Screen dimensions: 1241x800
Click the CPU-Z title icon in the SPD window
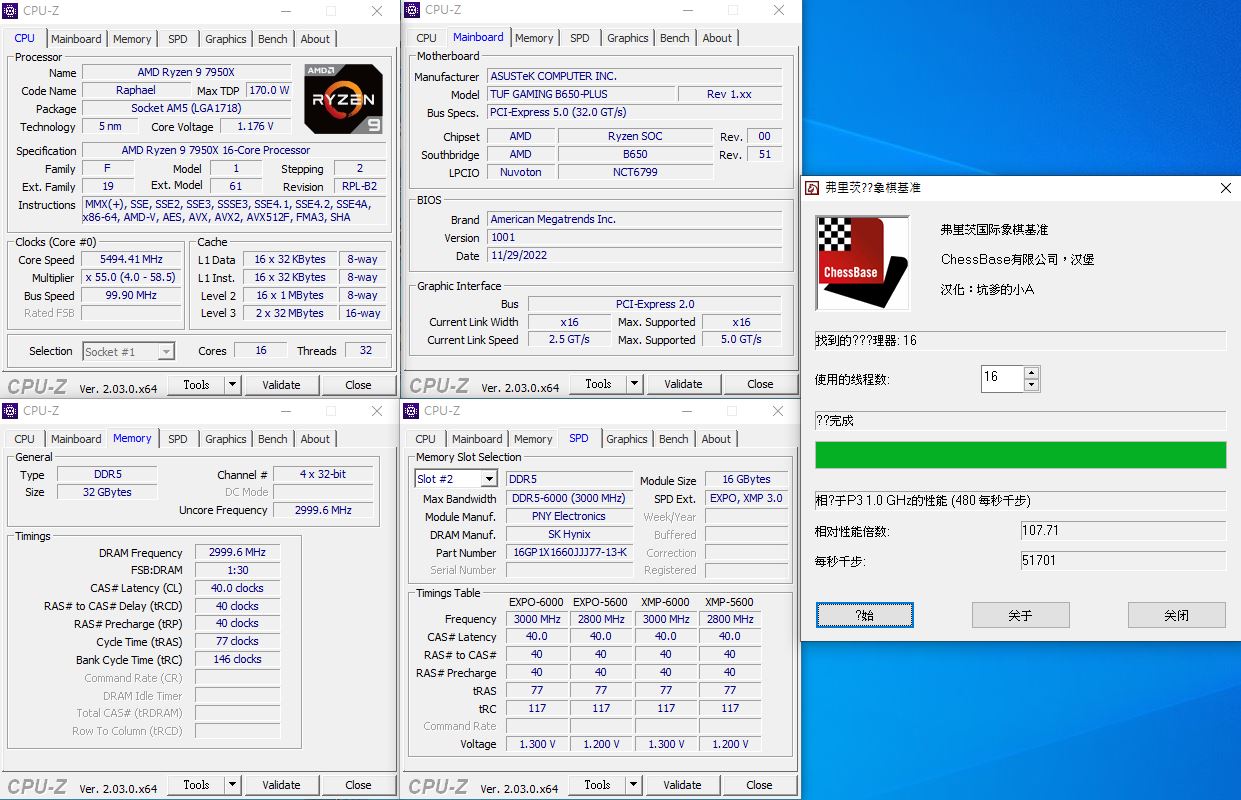[412, 411]
